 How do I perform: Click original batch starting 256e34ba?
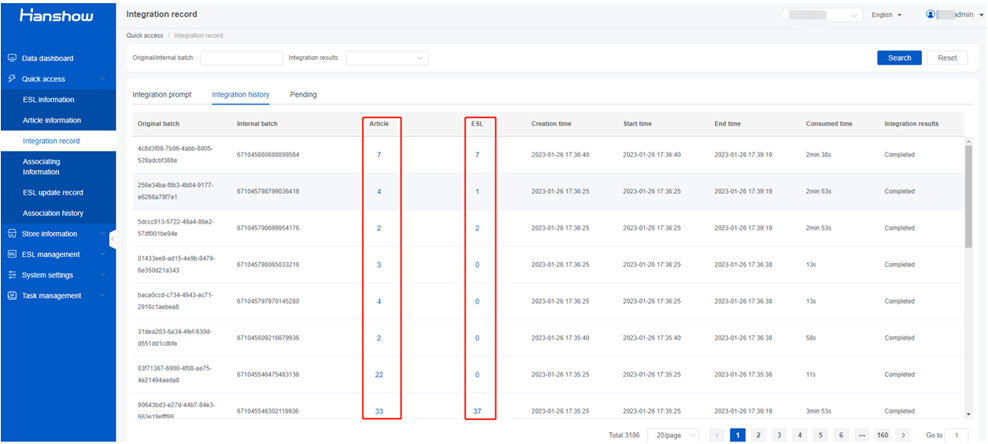pos(176,191)
